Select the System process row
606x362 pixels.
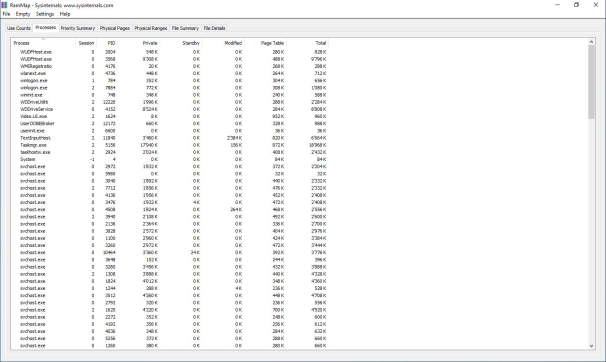[x=170, y=159]
